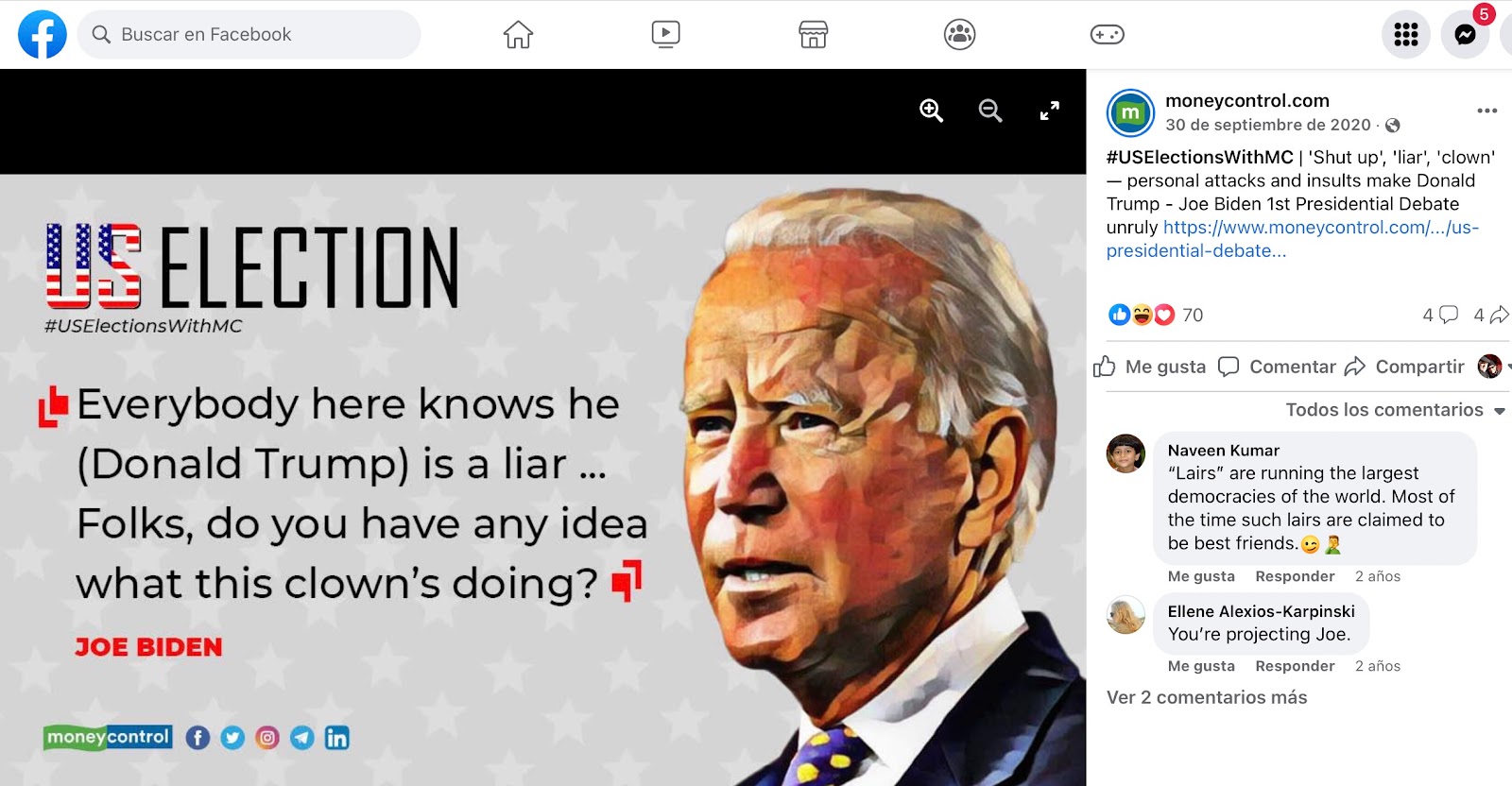This screenshot has width=1512, height=786.
Task: Reply to Naveen Kumar's comment with Responder
Action: click(1295, 576)
